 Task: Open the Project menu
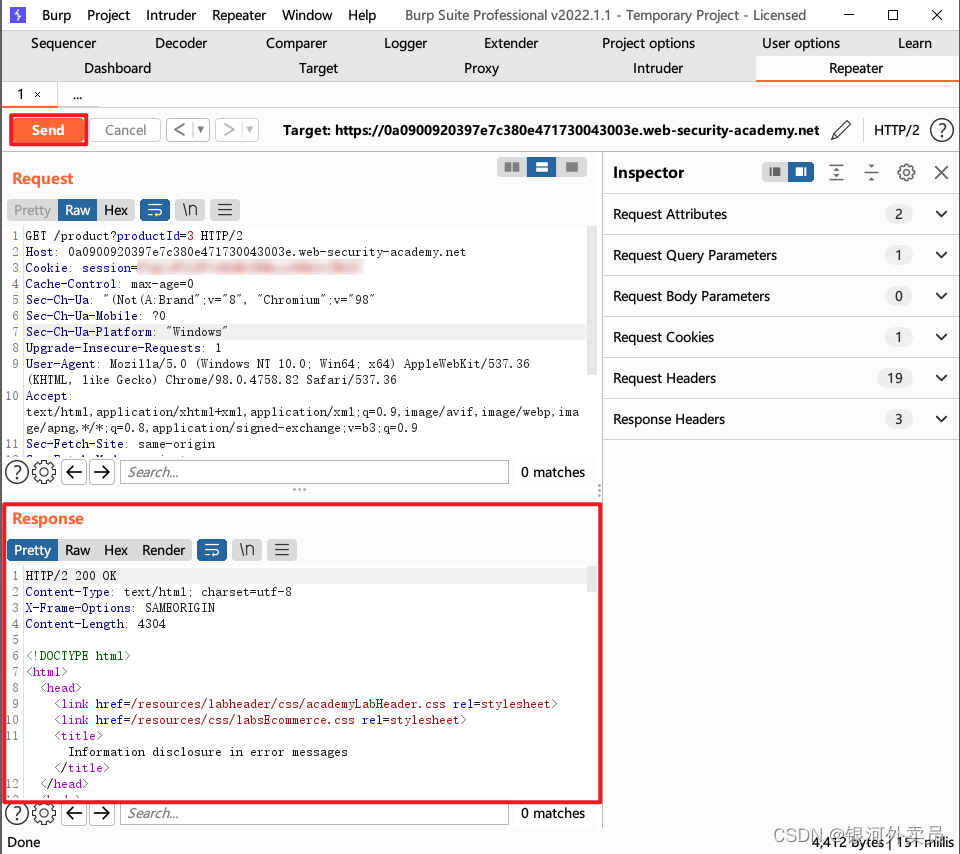(108, 15)
